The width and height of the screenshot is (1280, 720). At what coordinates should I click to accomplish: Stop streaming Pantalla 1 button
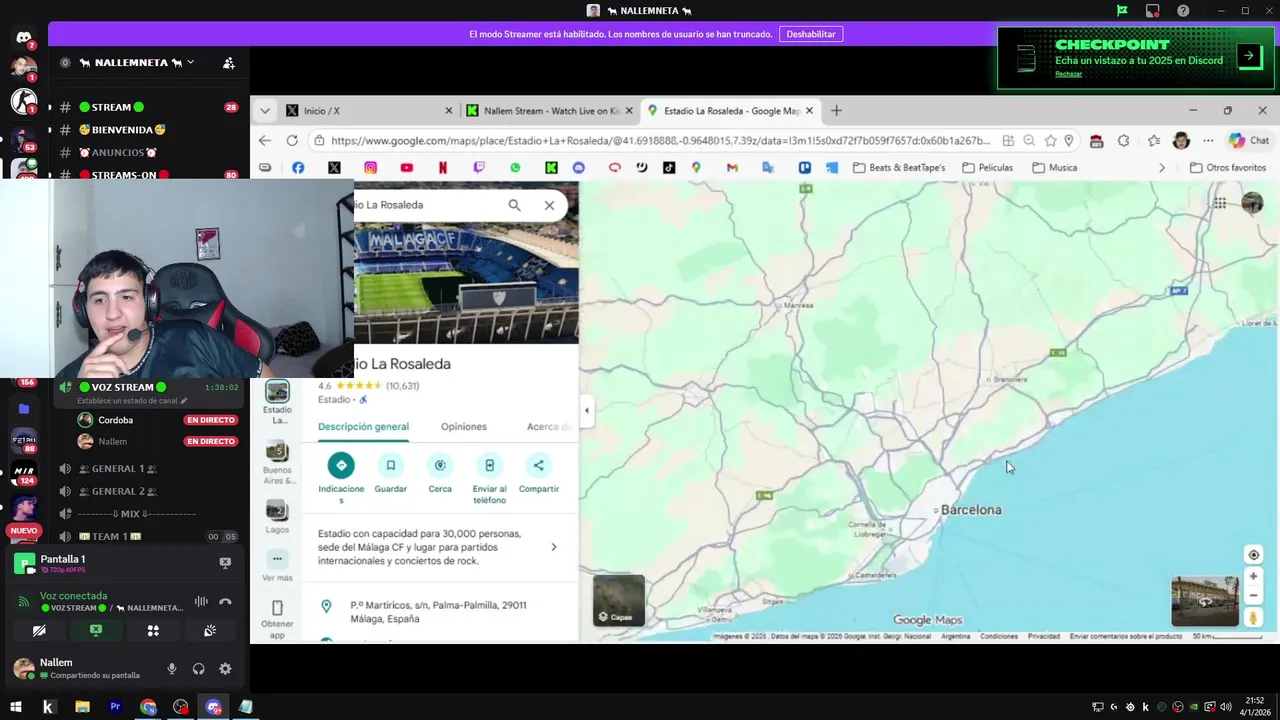pos(225,563)
